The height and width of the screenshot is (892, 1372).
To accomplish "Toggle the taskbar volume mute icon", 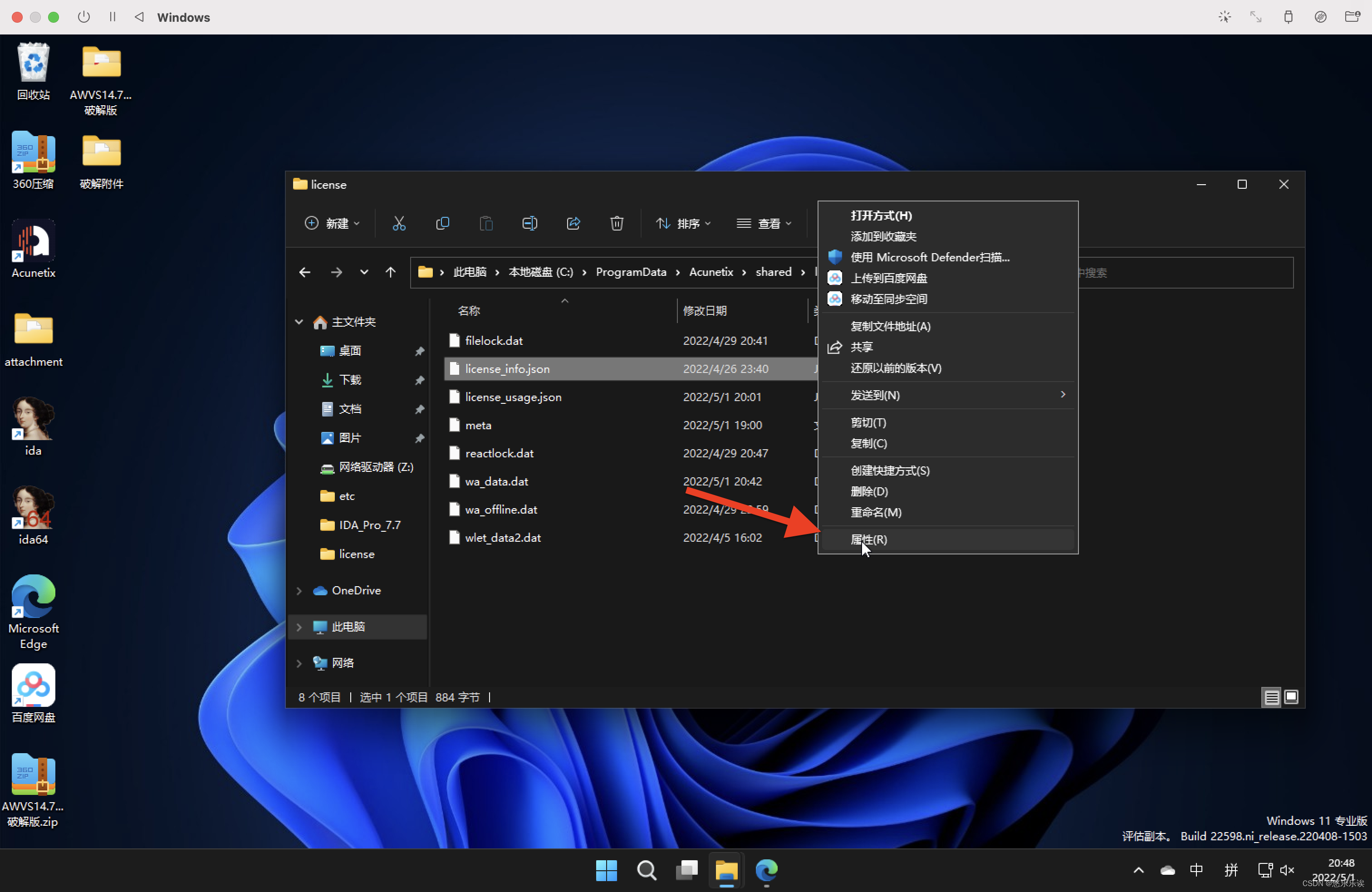I will tap(1287, 869).
